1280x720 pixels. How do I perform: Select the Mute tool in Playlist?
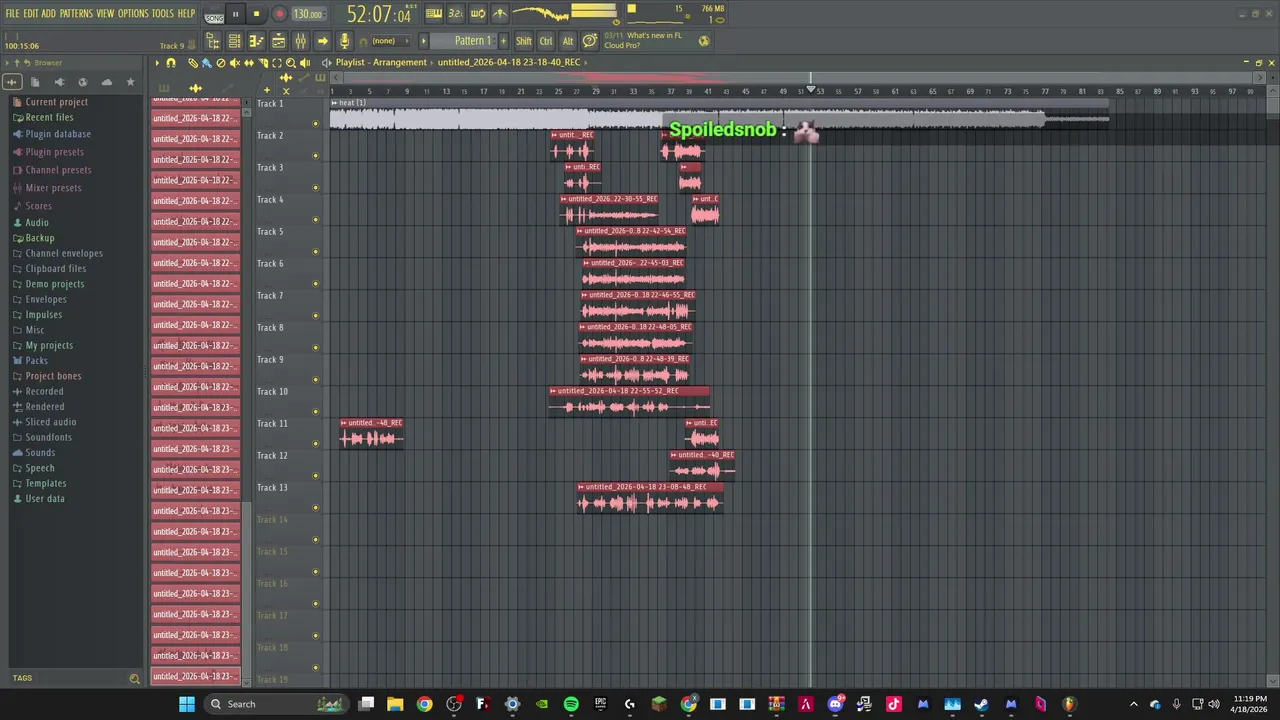click(235, 63)
